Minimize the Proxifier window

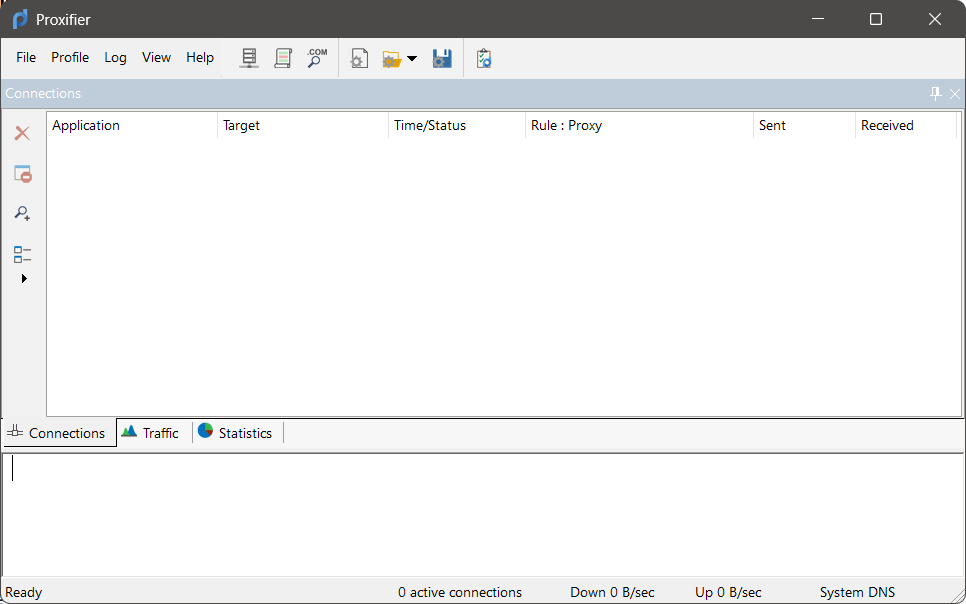tap(818, 19)
